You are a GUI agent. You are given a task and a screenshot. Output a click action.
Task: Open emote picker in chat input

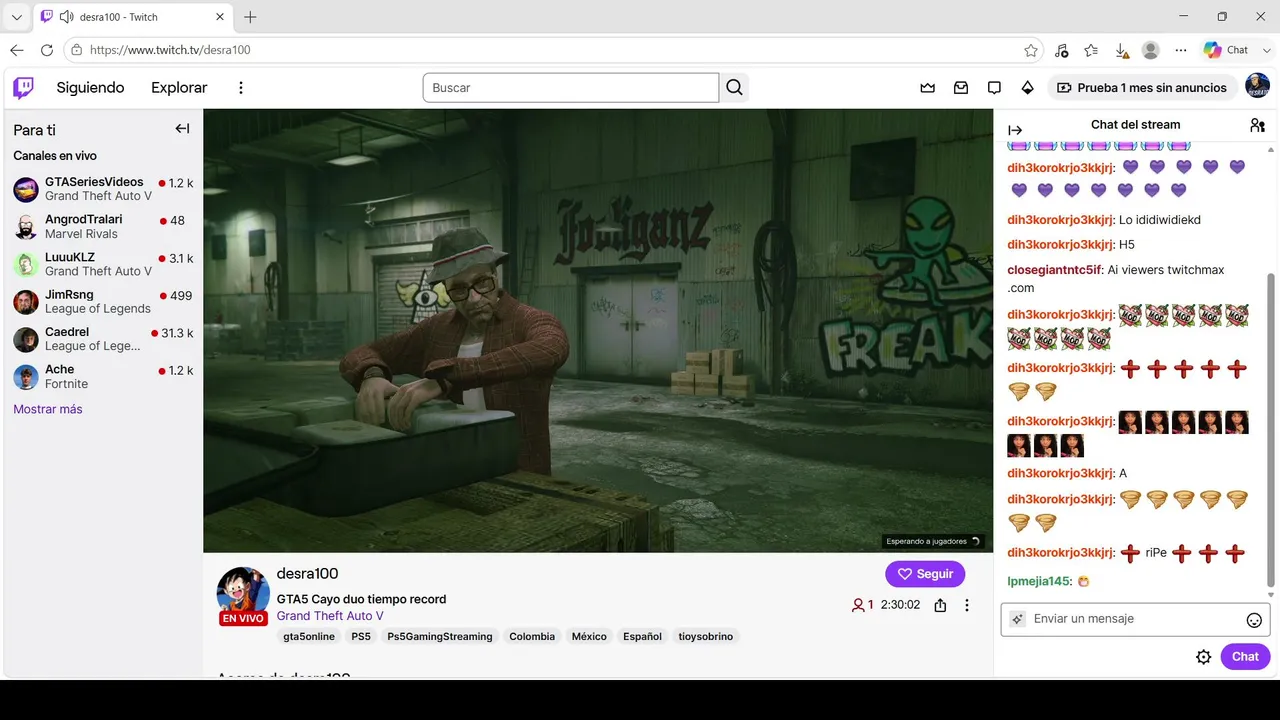pos(1254,620)
